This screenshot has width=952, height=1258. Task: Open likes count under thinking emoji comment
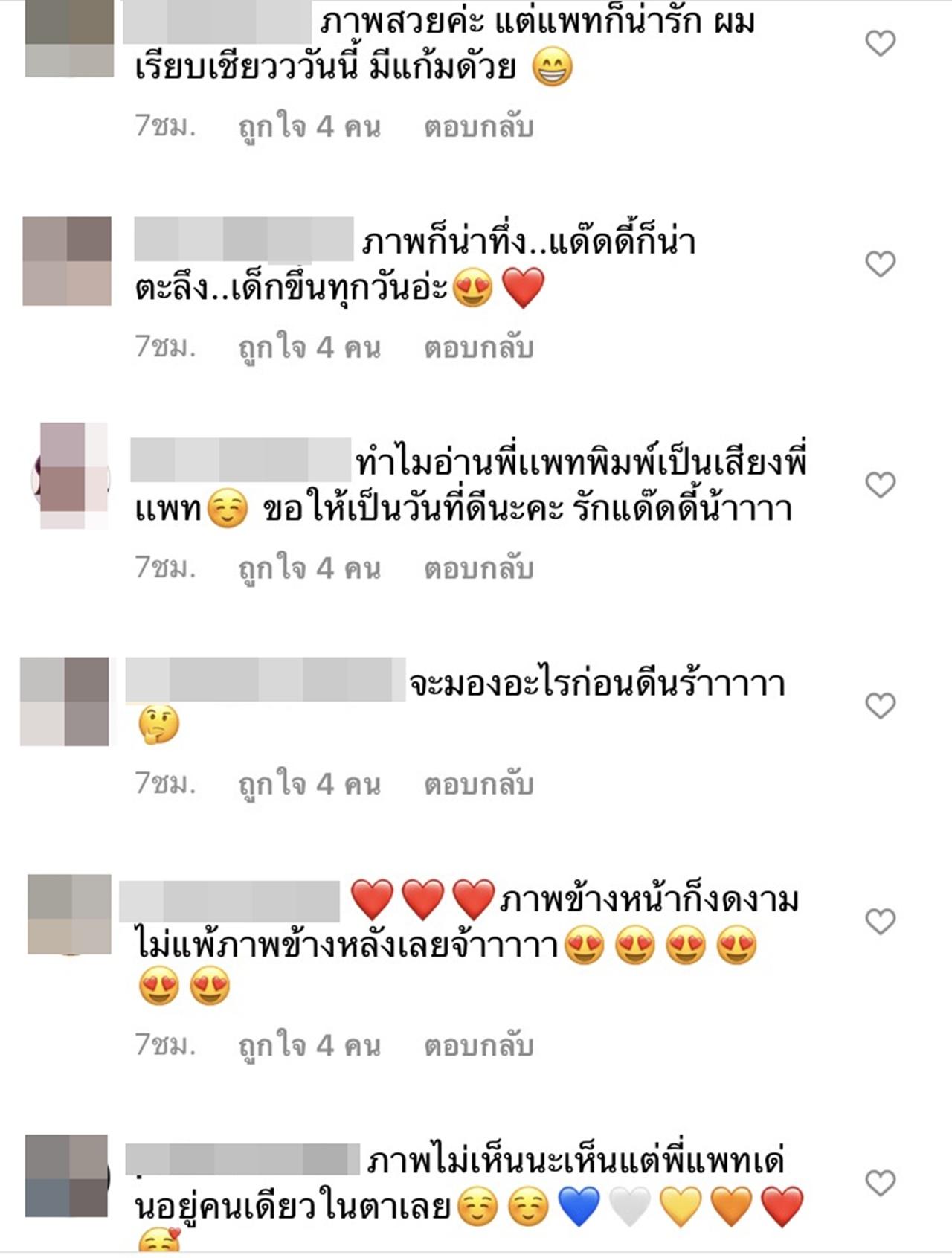point(309,785)
